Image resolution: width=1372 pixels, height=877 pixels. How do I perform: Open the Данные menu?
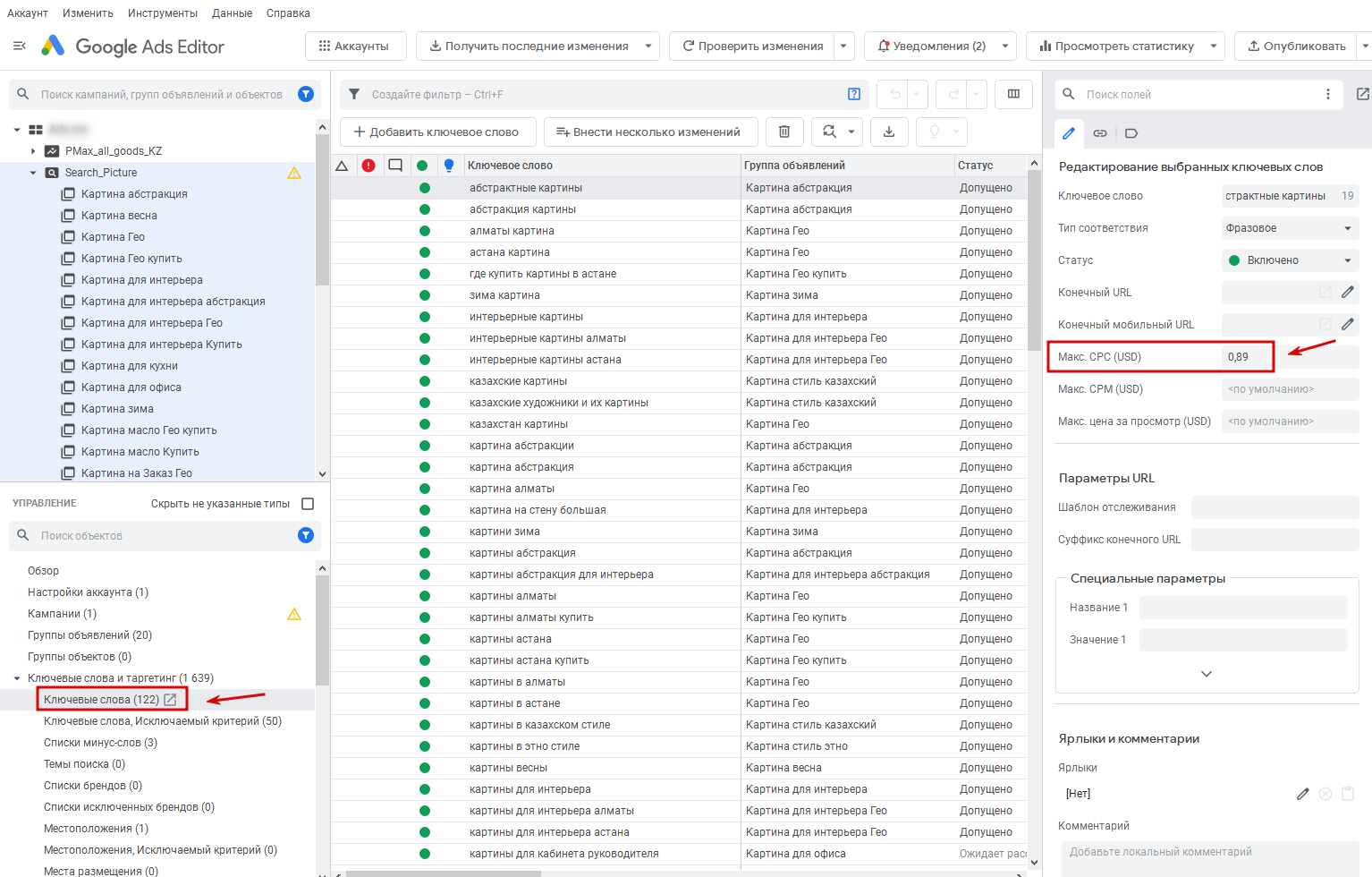tap(232, 13)
